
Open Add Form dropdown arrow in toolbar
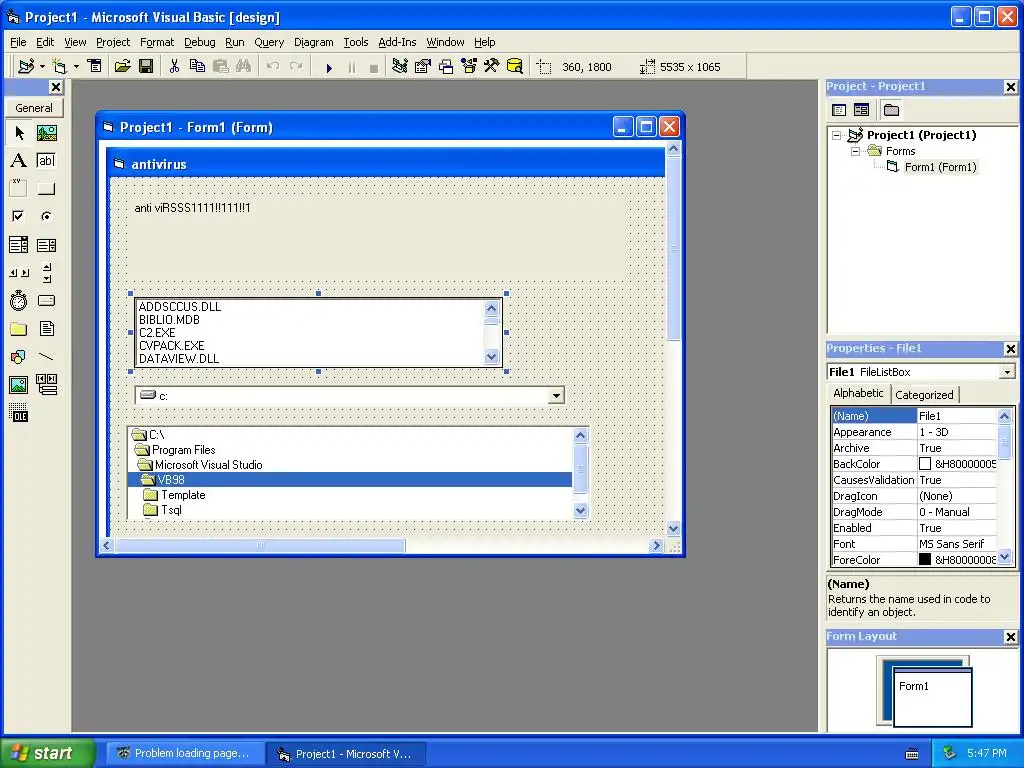76,67
